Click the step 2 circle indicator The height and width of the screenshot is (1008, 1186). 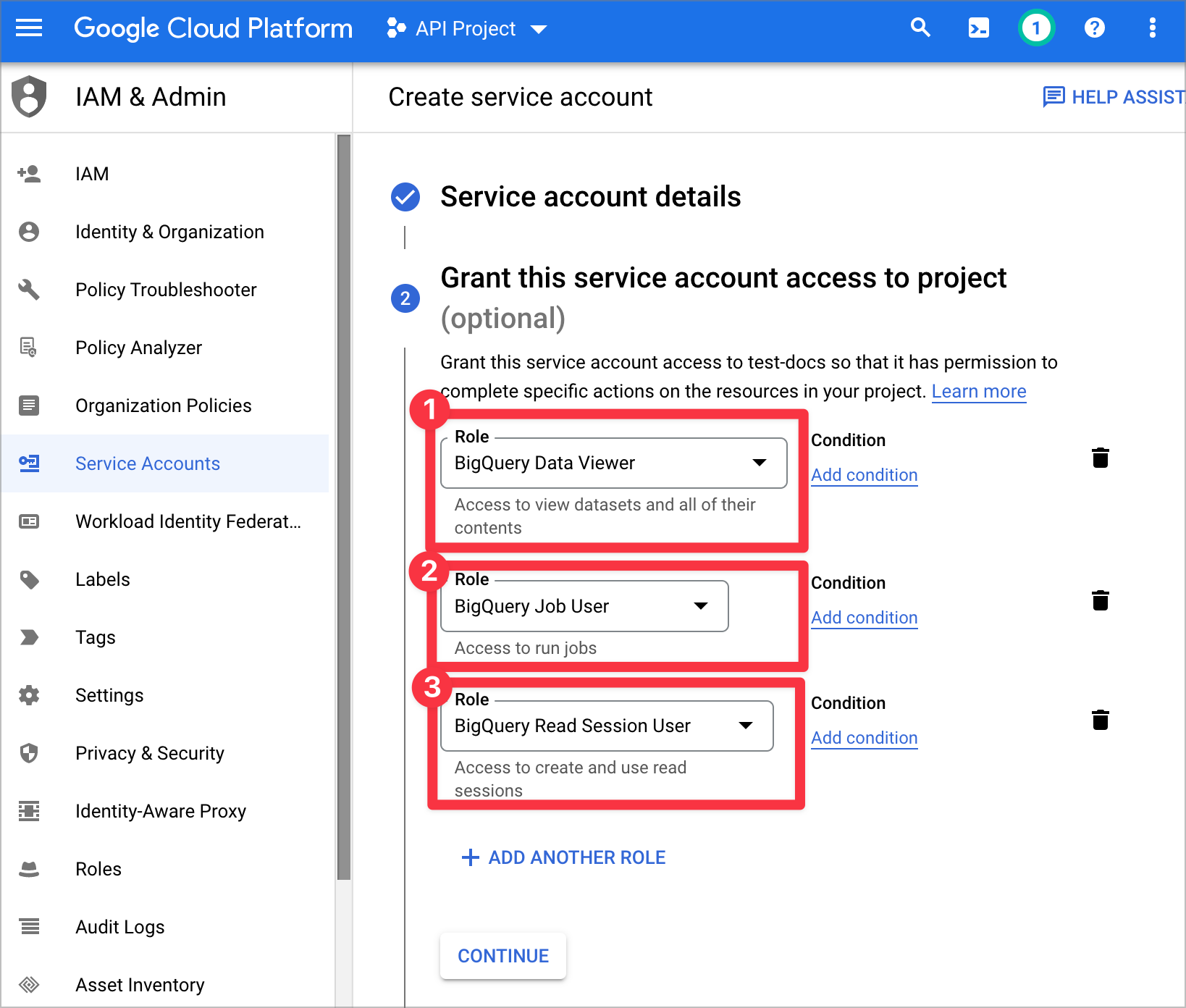pos(405,298)
